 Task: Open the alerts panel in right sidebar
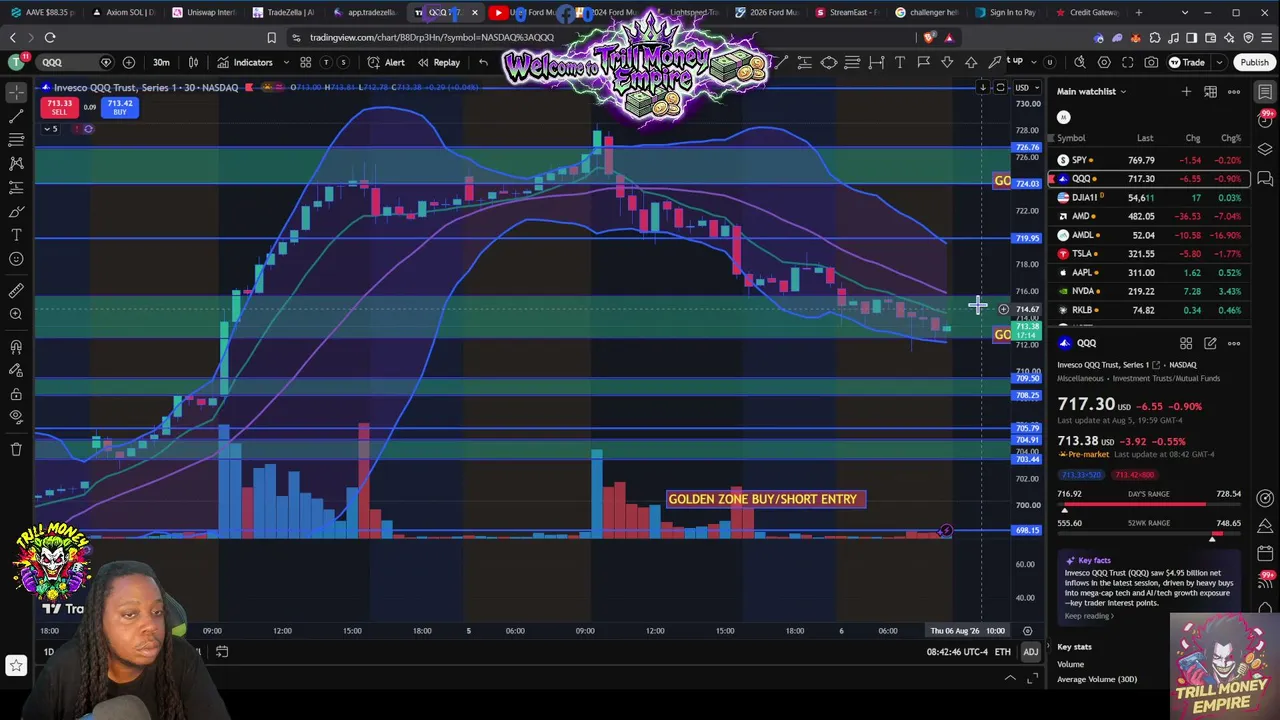click(x=1265, y=121)
